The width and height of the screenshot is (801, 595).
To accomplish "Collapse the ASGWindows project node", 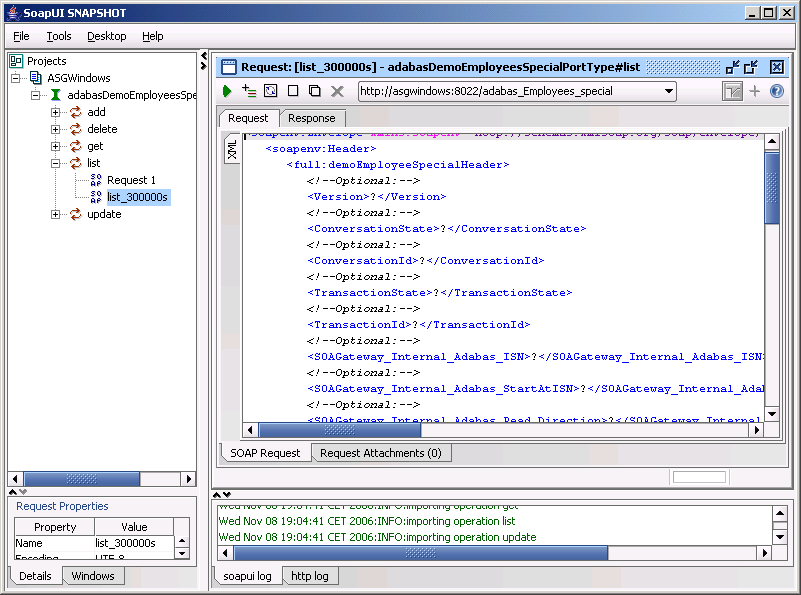I will (16, 78).
